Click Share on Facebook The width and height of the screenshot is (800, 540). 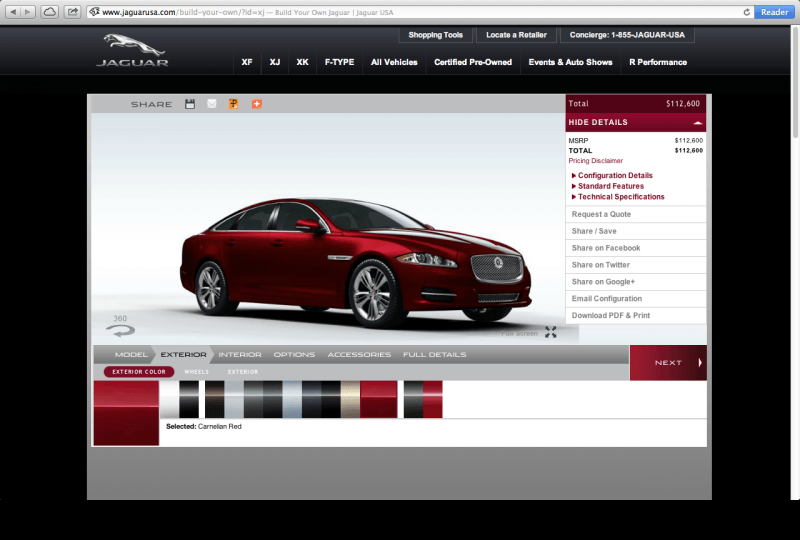point(636,248)
